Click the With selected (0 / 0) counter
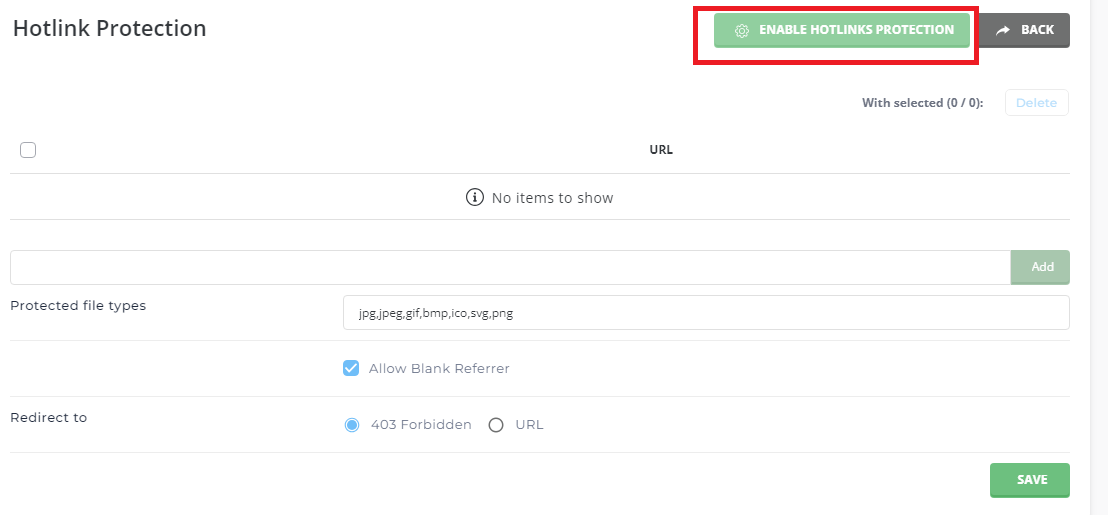The width and height of the screenshot is (1108, 515). (x=922, y=103)
